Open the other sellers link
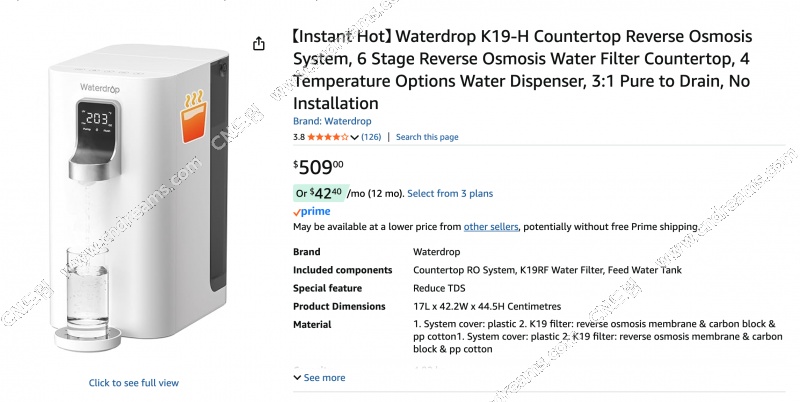The image size is (800, 402). coord(490,227)
